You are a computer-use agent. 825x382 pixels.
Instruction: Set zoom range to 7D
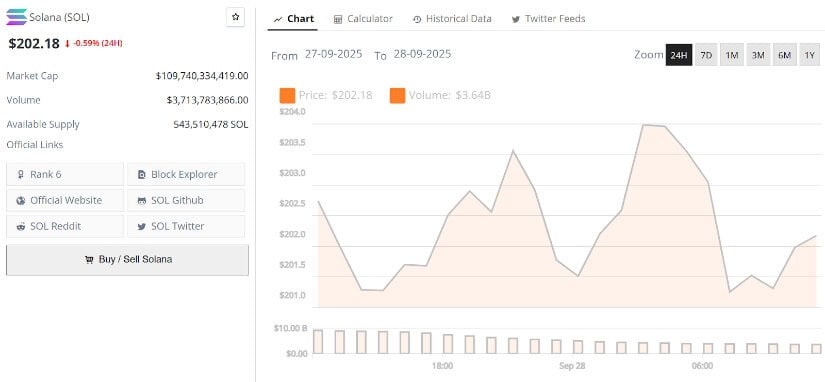click(x=706, y=55)
